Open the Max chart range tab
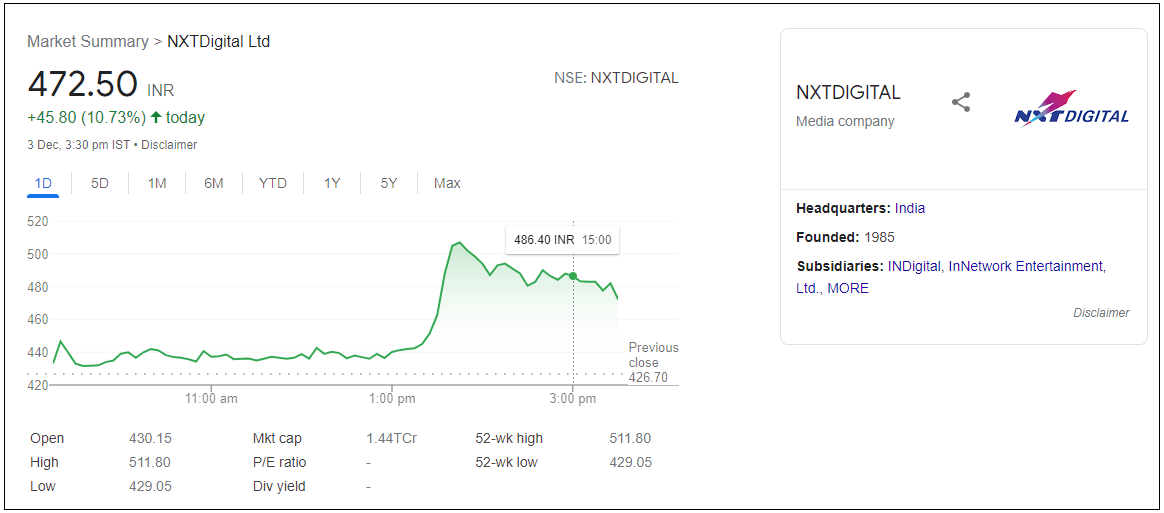1164x513 pixels. (x=447, y=183)
